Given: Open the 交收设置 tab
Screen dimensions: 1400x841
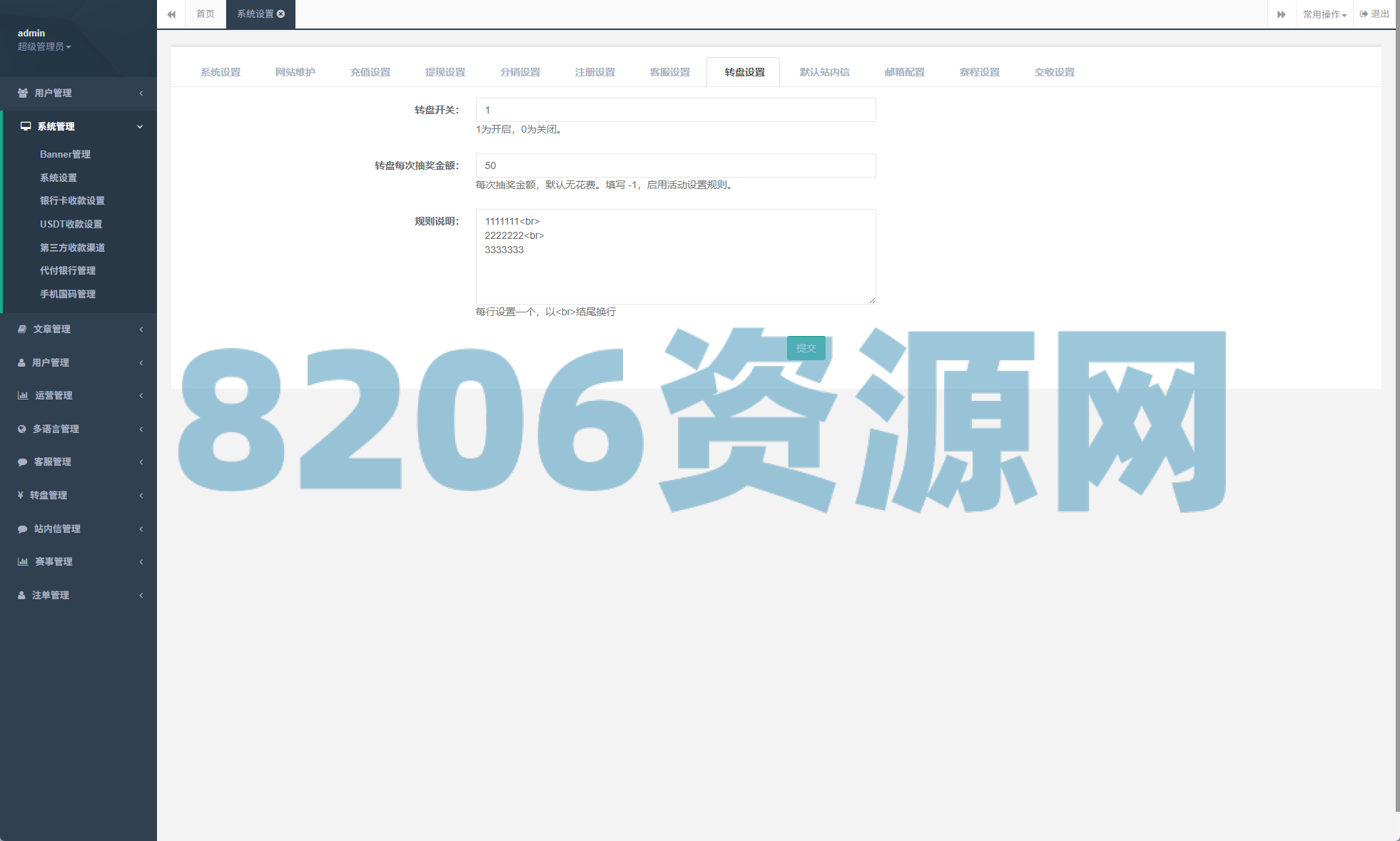Looking at the screenshot, I should (1055, 72).
